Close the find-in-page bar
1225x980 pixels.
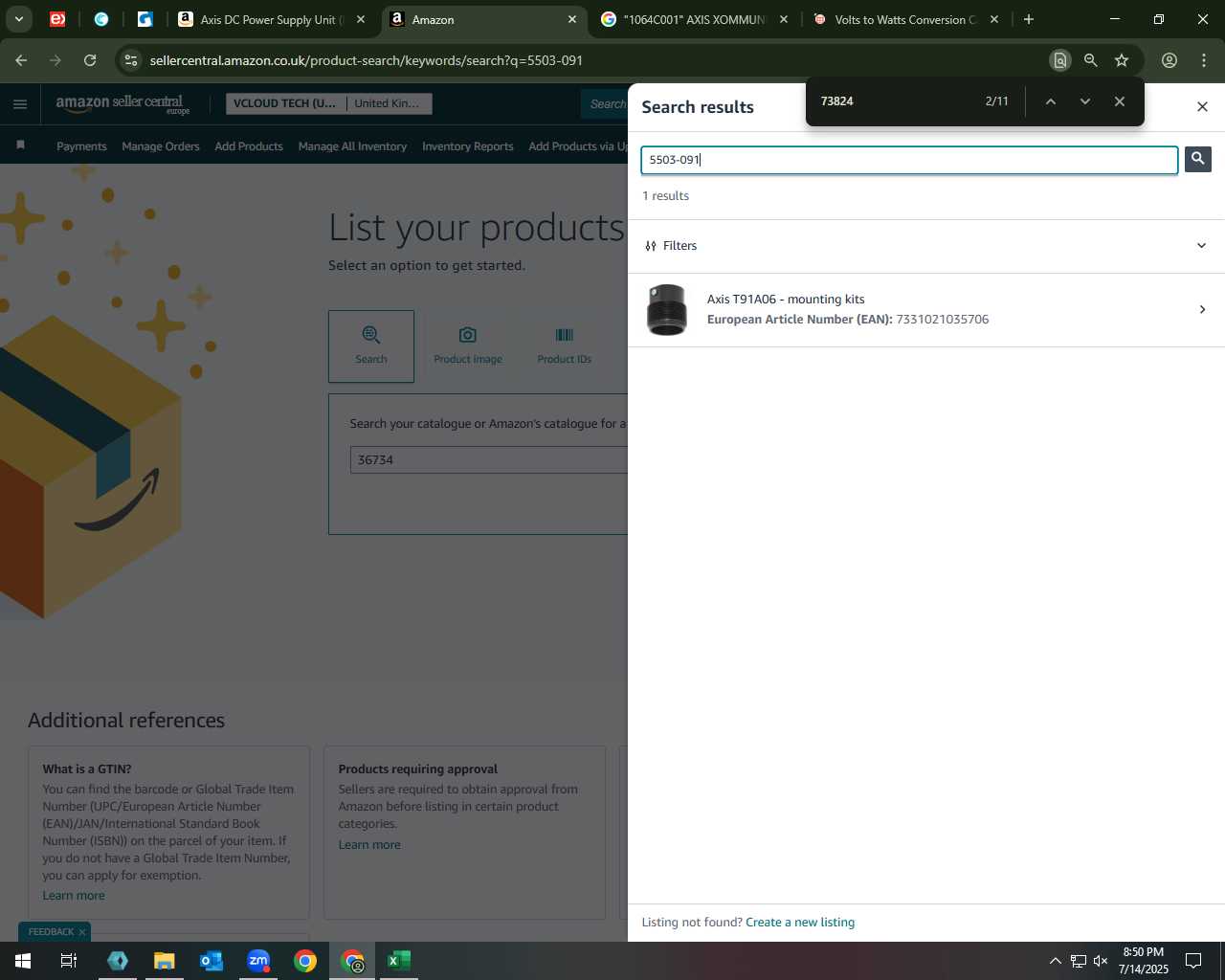[1119, 101]
